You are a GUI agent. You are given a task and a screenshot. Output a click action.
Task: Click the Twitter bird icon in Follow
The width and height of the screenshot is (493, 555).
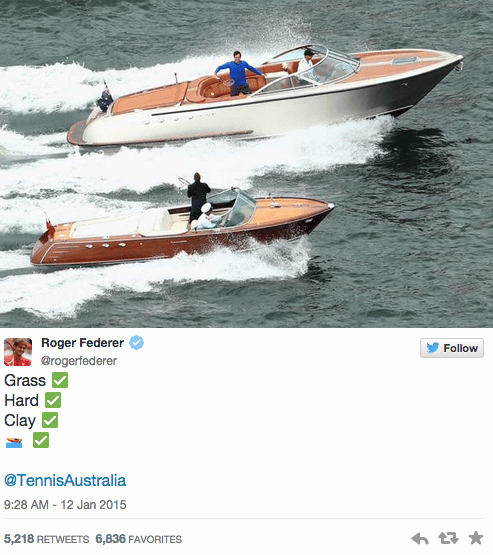pyautogui.click(x=432, y=348)
